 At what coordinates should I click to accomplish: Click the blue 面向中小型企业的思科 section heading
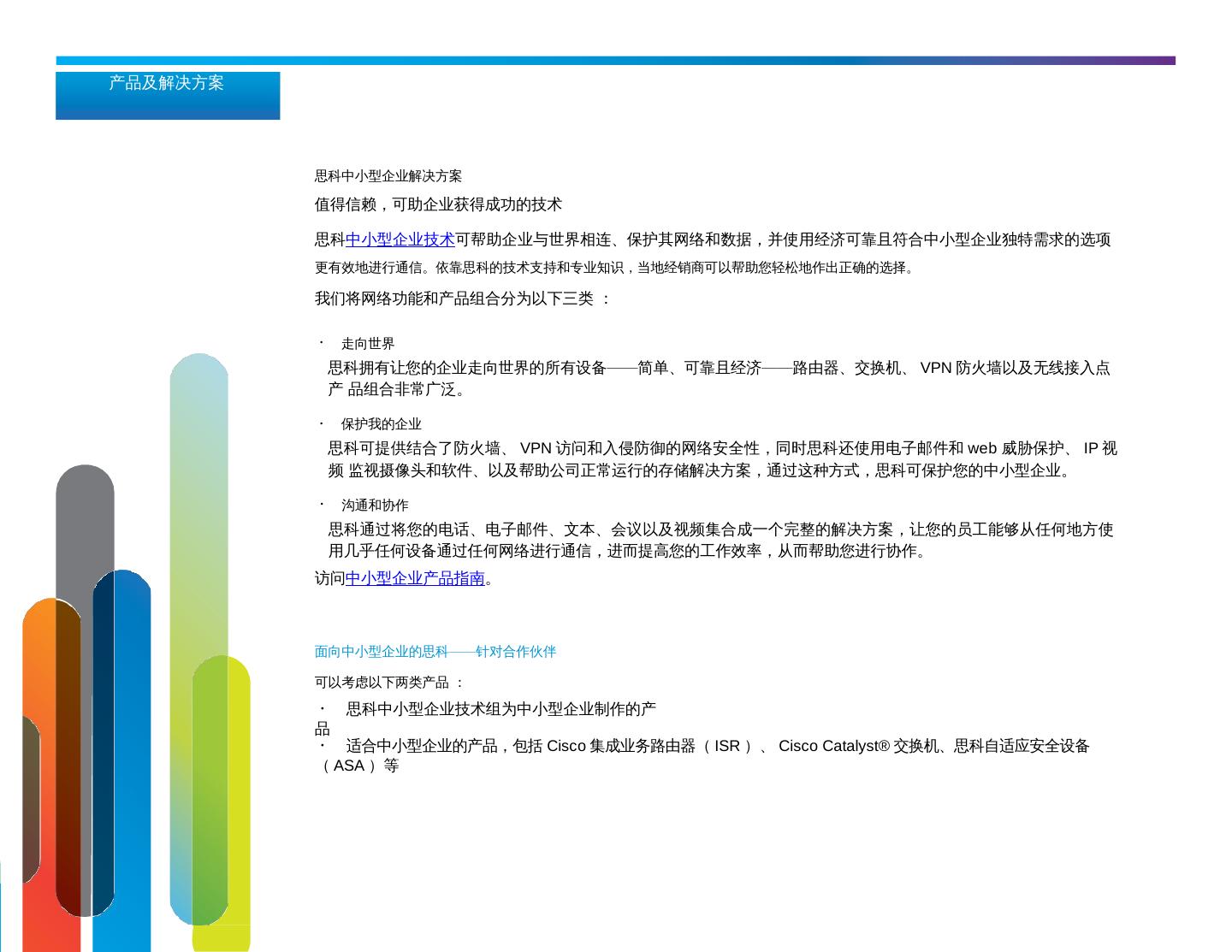tap(435, 652)
